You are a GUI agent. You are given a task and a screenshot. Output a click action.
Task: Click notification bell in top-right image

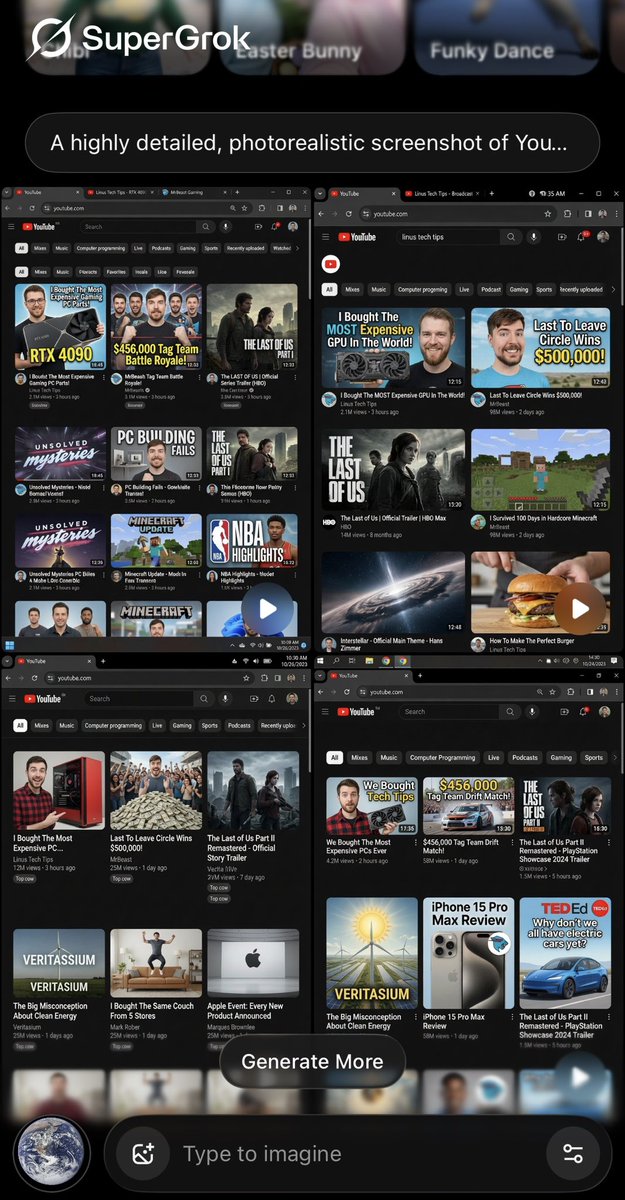(581, 237)
